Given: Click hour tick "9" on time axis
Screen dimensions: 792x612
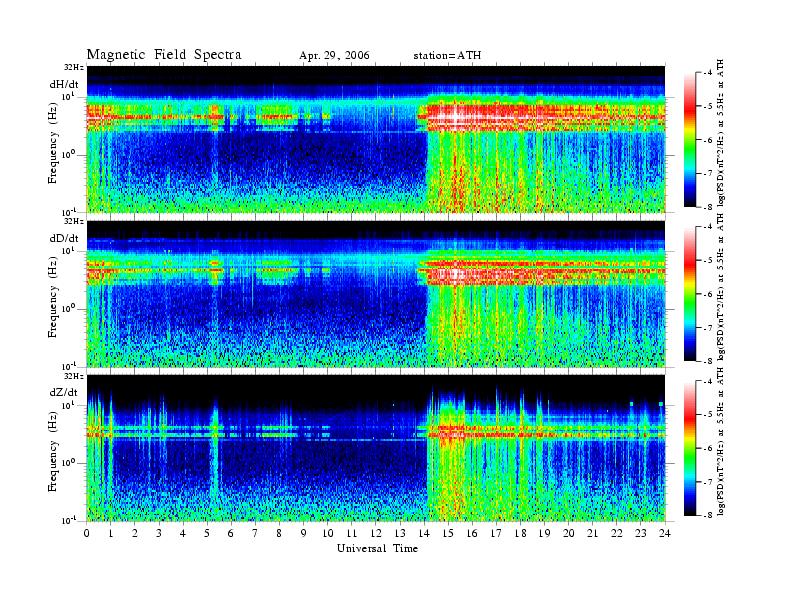Looking at the screenshot, I should 304,533.
